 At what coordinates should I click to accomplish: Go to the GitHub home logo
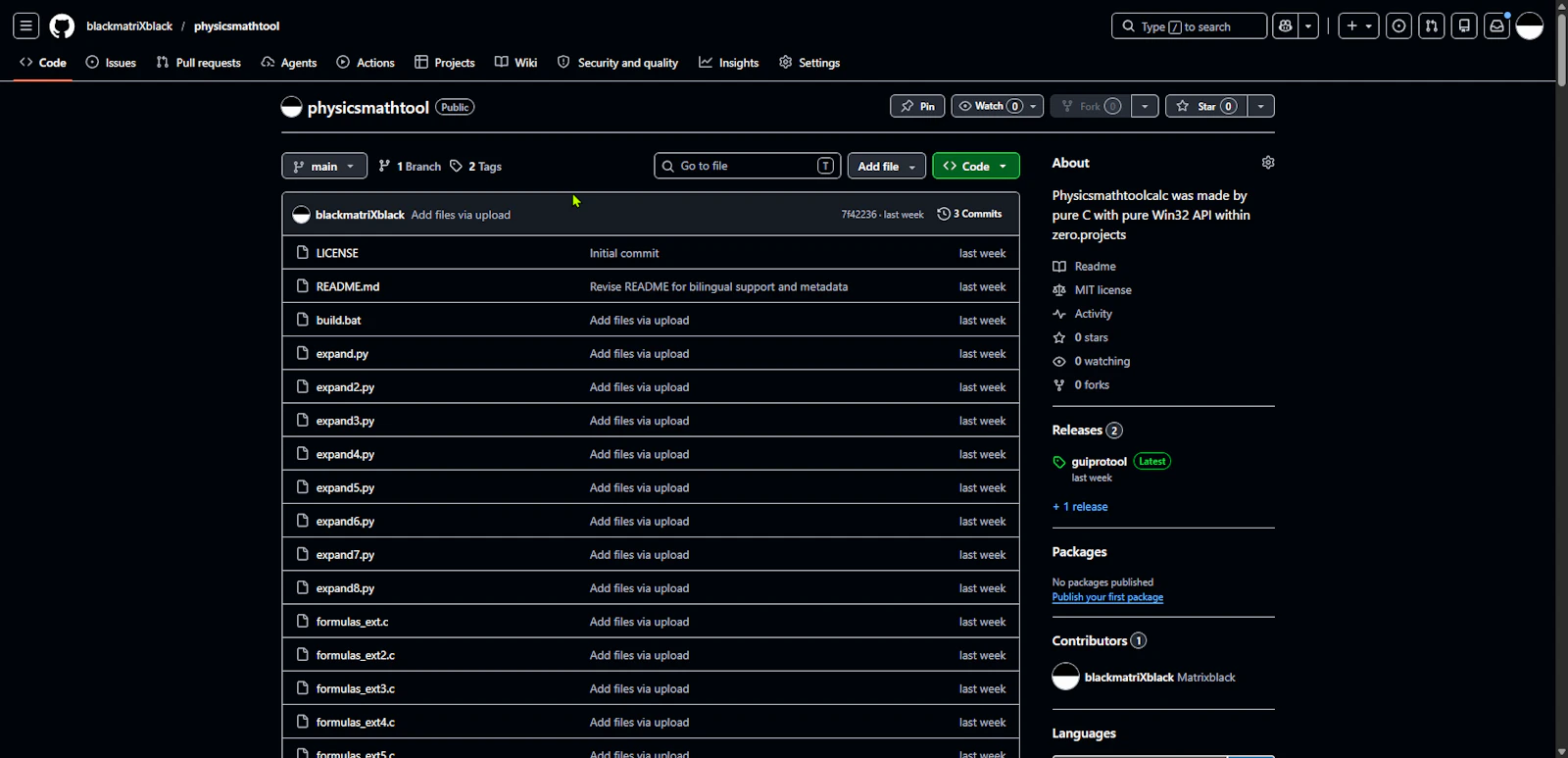pos(62,26)
